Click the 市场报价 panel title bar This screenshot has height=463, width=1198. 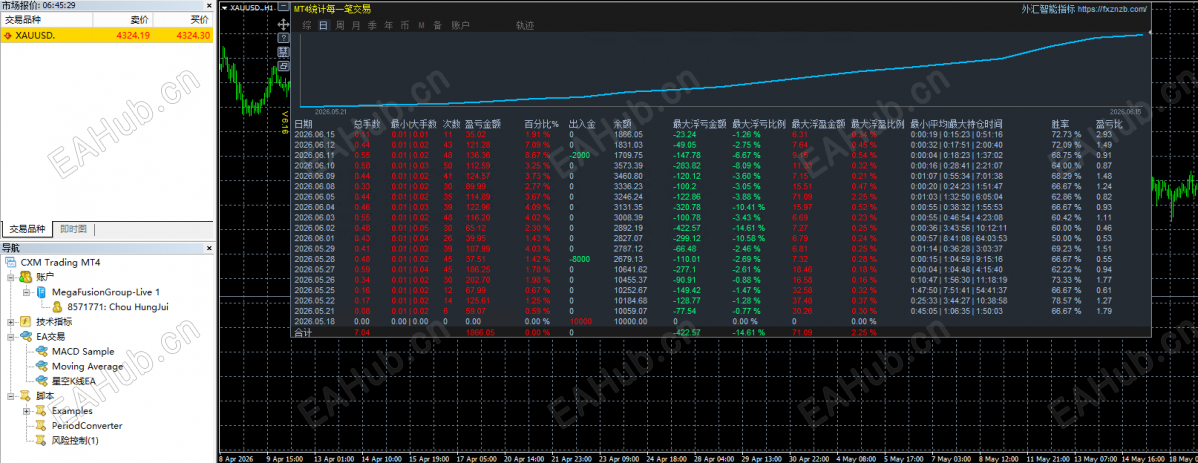(x=107, y=5)
